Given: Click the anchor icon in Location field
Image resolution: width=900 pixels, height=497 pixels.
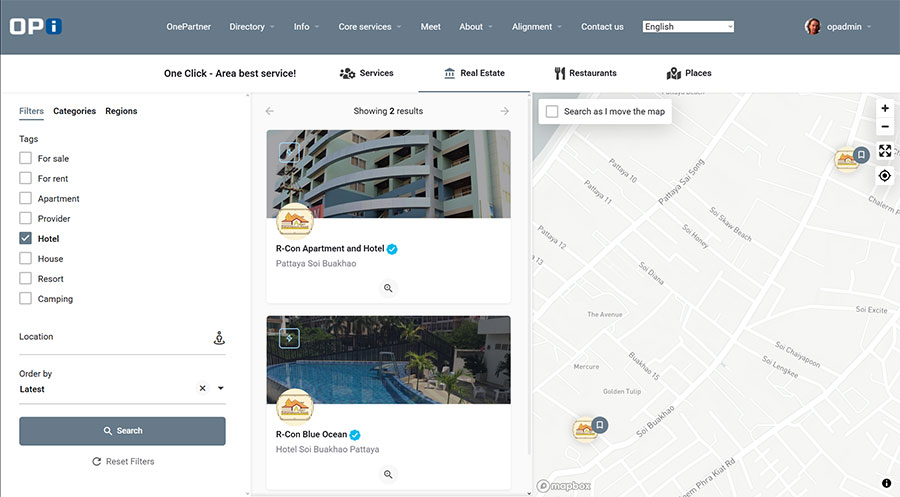Looking at the screenshot, I should tap(219, 338).
